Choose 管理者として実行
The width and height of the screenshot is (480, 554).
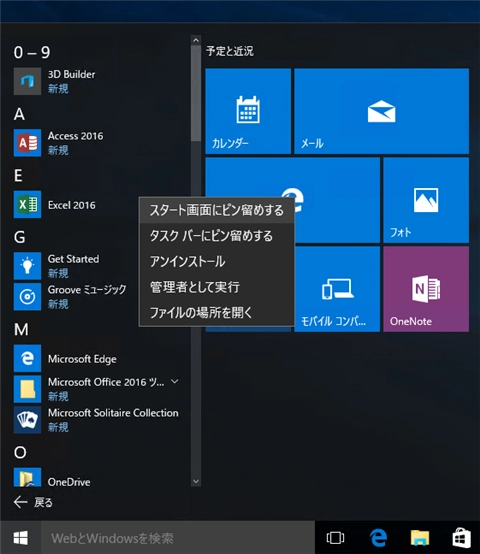[217, 287]
